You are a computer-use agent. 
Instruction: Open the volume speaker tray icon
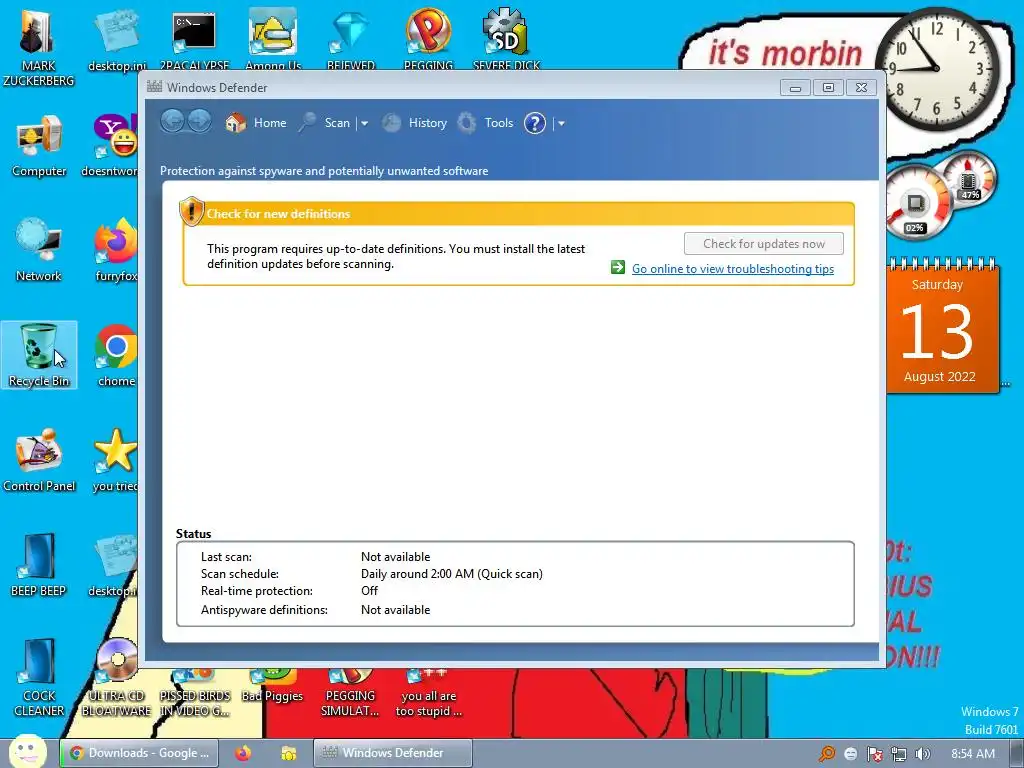(x=923, y=754)
